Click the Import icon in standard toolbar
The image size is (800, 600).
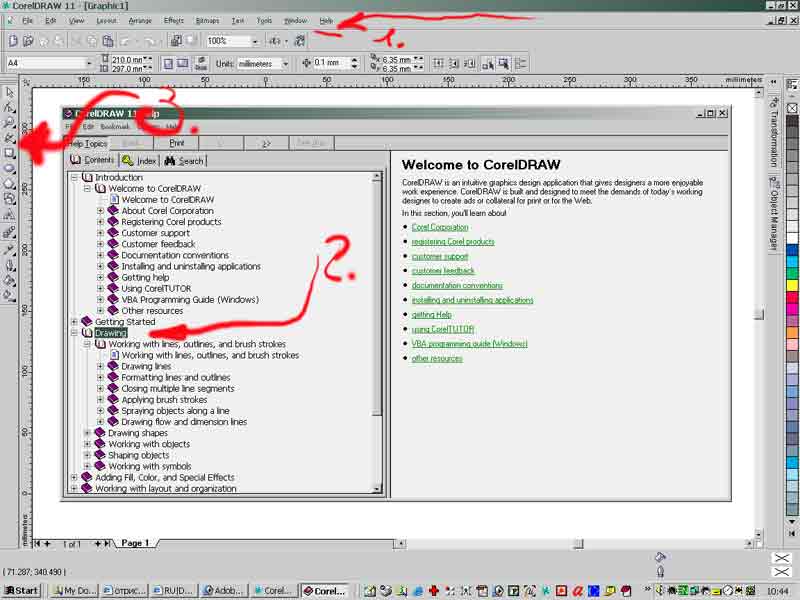tap(177, 40)
